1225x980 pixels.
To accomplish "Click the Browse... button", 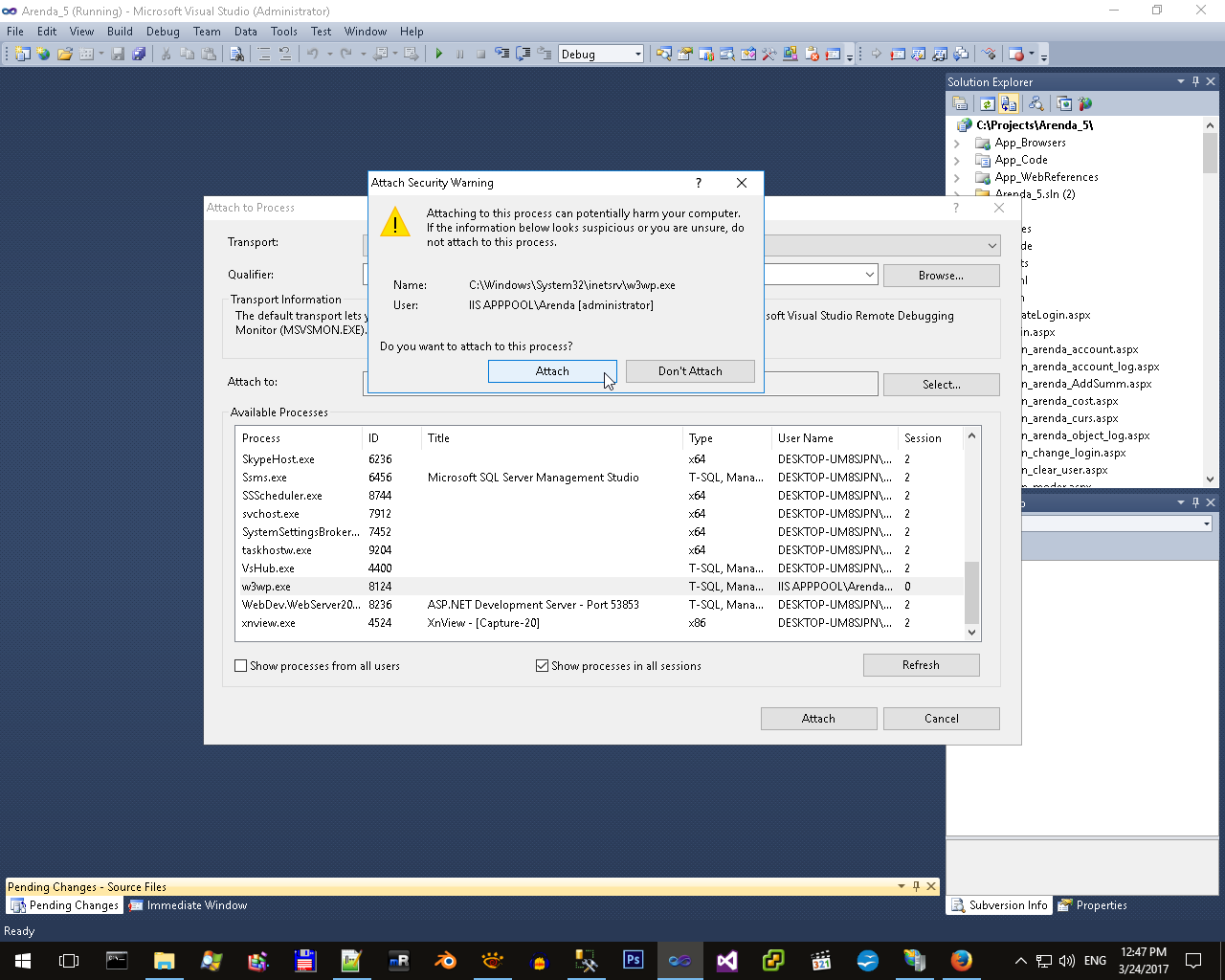I will (x=941, y=276).
